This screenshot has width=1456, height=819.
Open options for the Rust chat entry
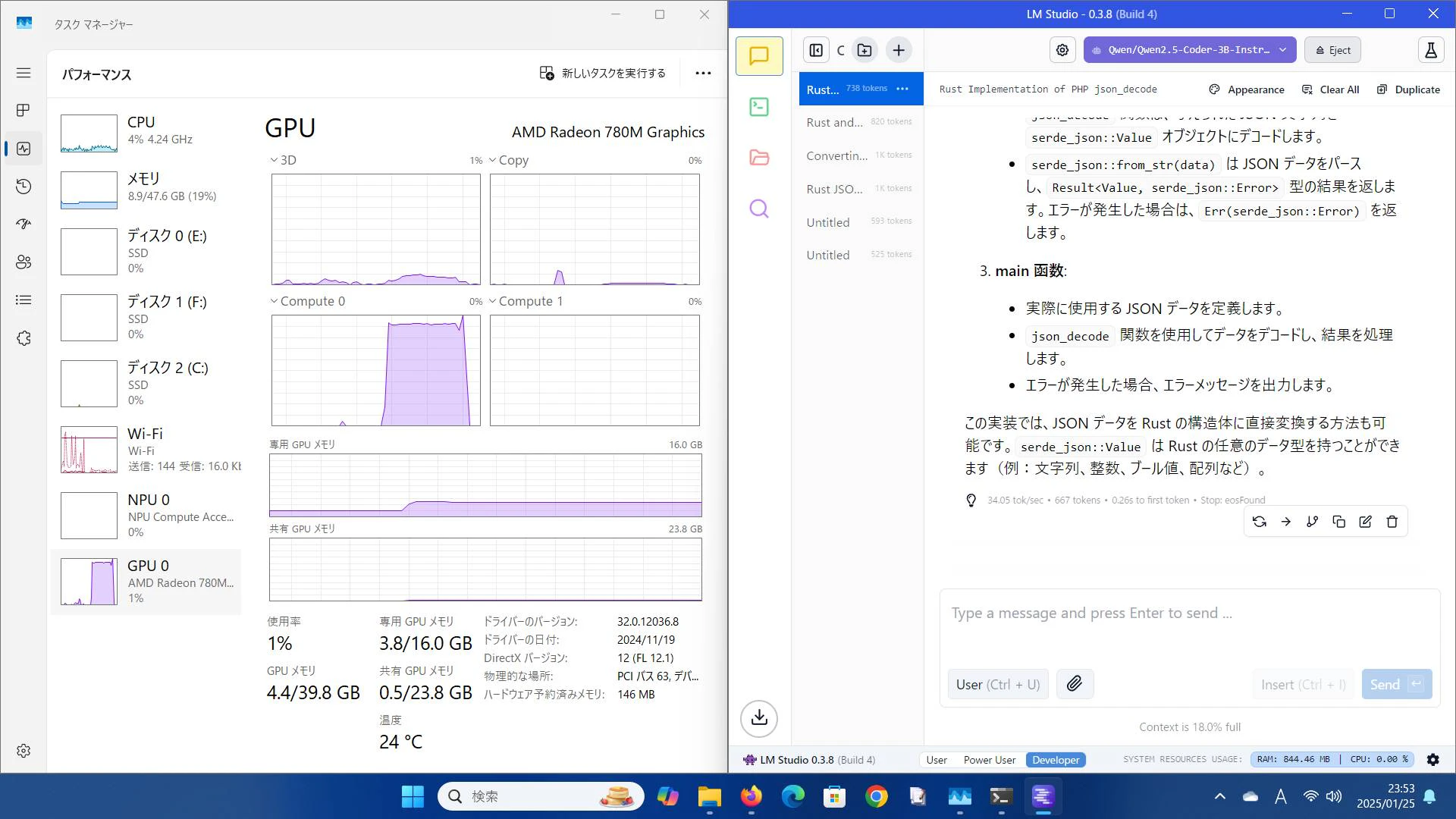pos(902,89)
